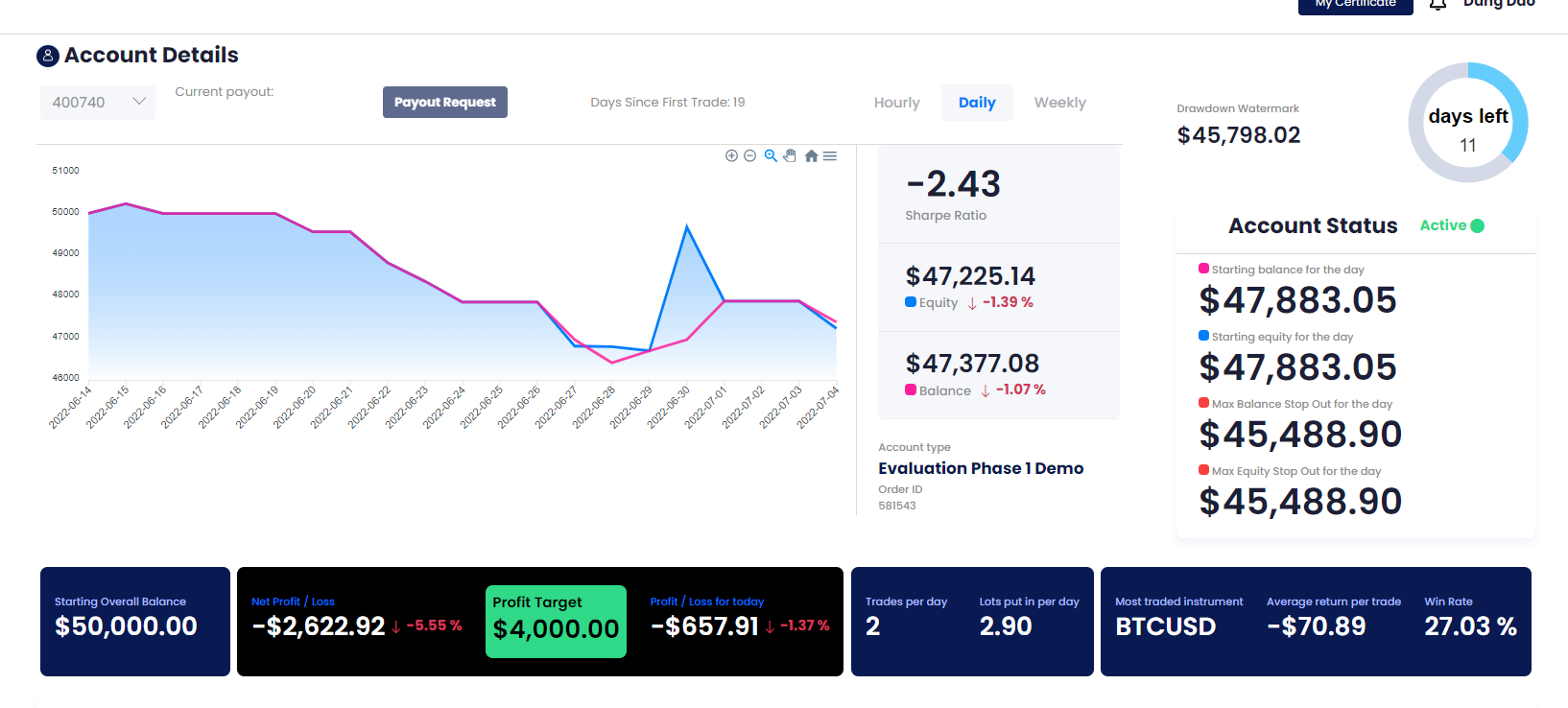Switch chart to Daily view

(977, 103)
